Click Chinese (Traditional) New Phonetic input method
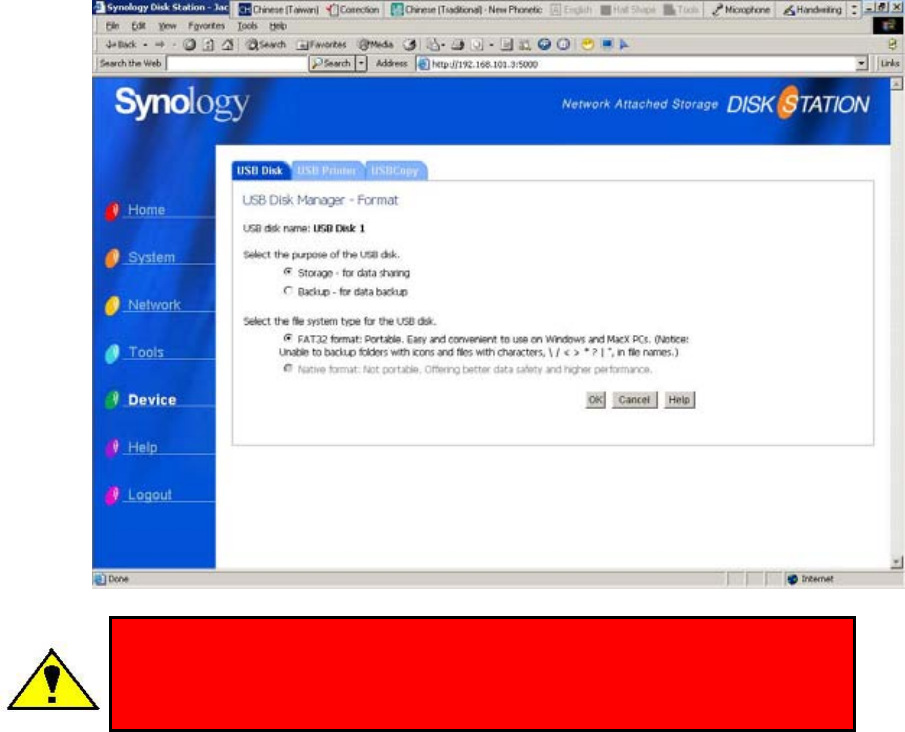This screenshot has width=905, height=732. (x=466, y=10)
